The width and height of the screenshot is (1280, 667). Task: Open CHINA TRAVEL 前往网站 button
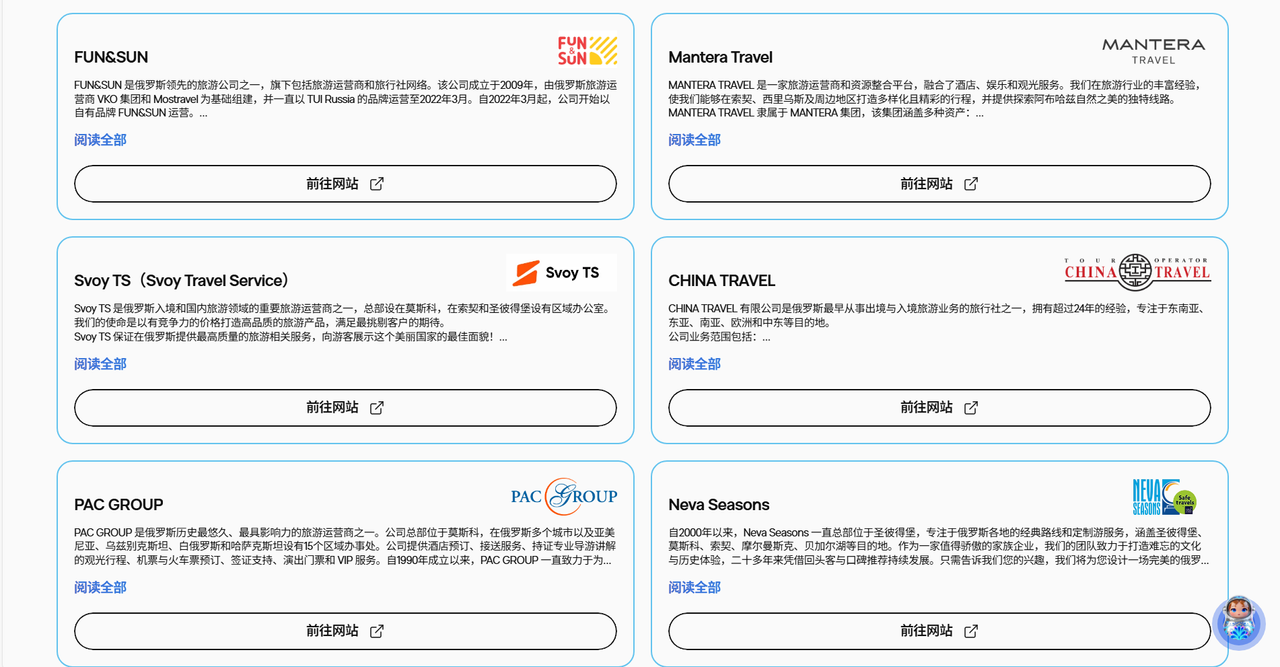939,408
